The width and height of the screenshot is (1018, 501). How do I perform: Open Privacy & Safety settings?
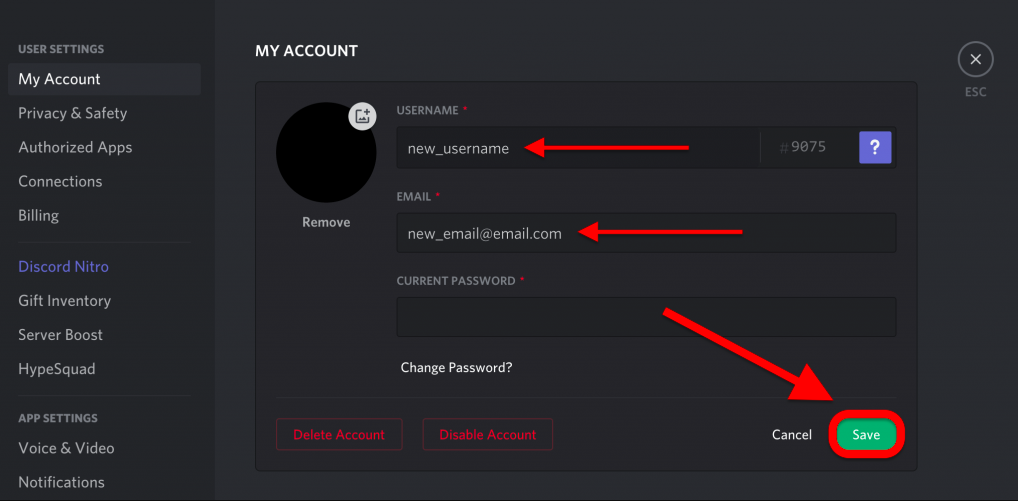pos(73,113)
